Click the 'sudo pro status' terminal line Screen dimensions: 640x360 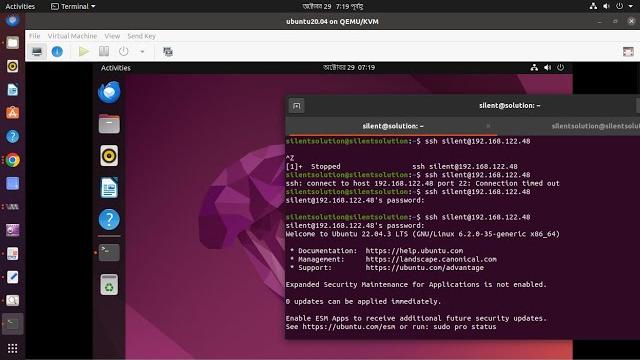[x=391, y=327]
